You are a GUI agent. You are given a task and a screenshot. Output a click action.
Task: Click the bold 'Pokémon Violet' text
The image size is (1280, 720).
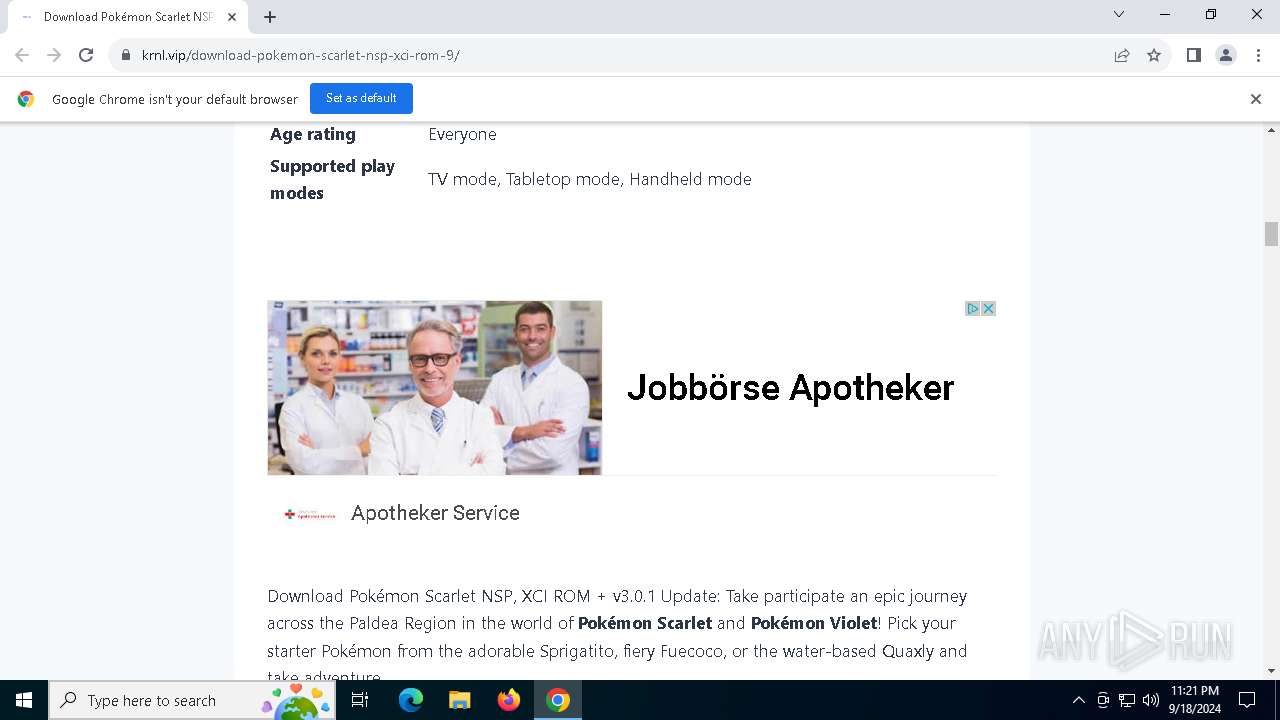(x=814, y=623)
